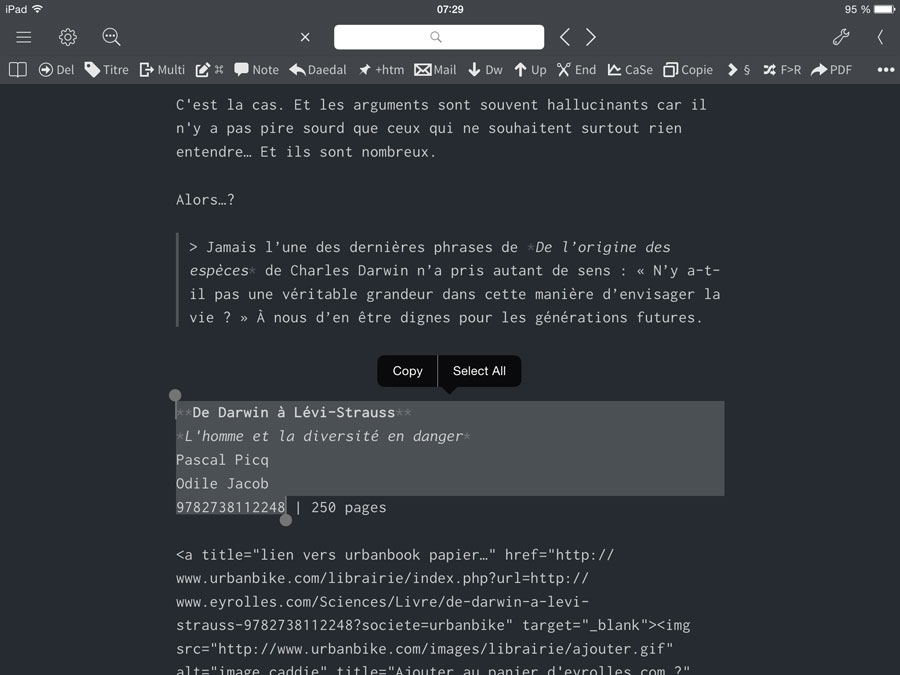Screen dimensions: 900x675
Task: Run the Del macro
Action: coord(56,70)
